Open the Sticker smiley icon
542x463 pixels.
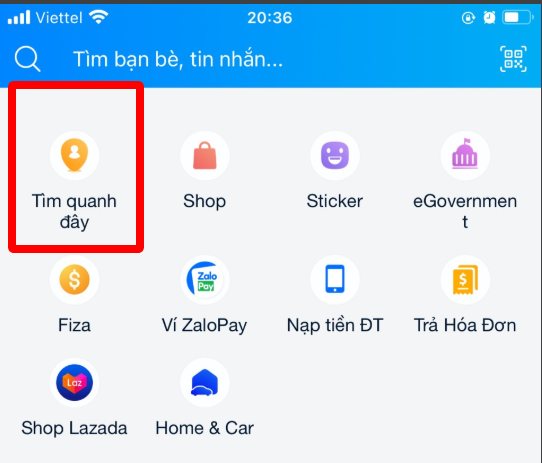pyautogui.click(x=335, y=155)
